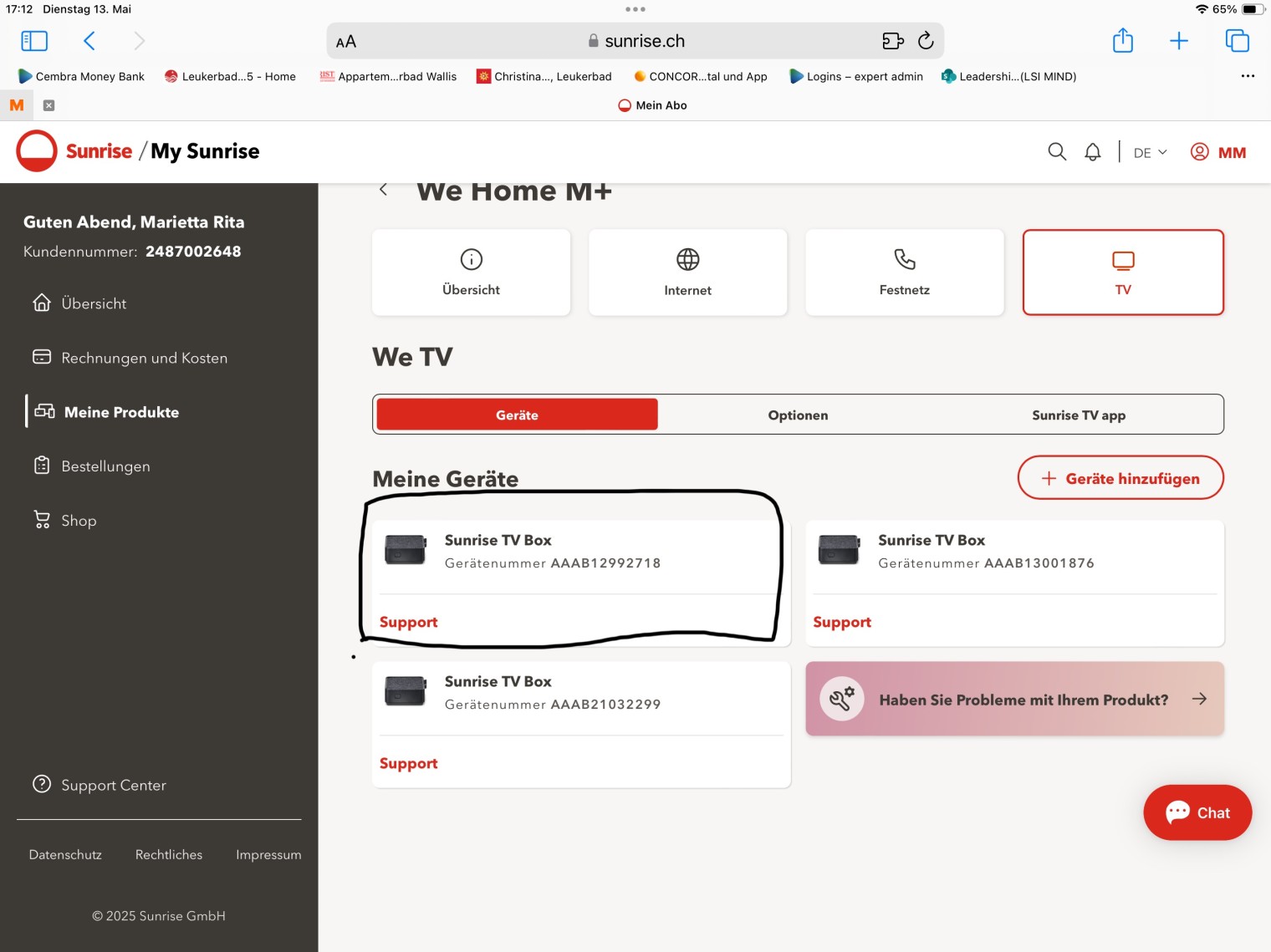The image size is (1271, 952).
Task: Open Rechnungen und Kosten in sidebar
Action: (144, 358)
